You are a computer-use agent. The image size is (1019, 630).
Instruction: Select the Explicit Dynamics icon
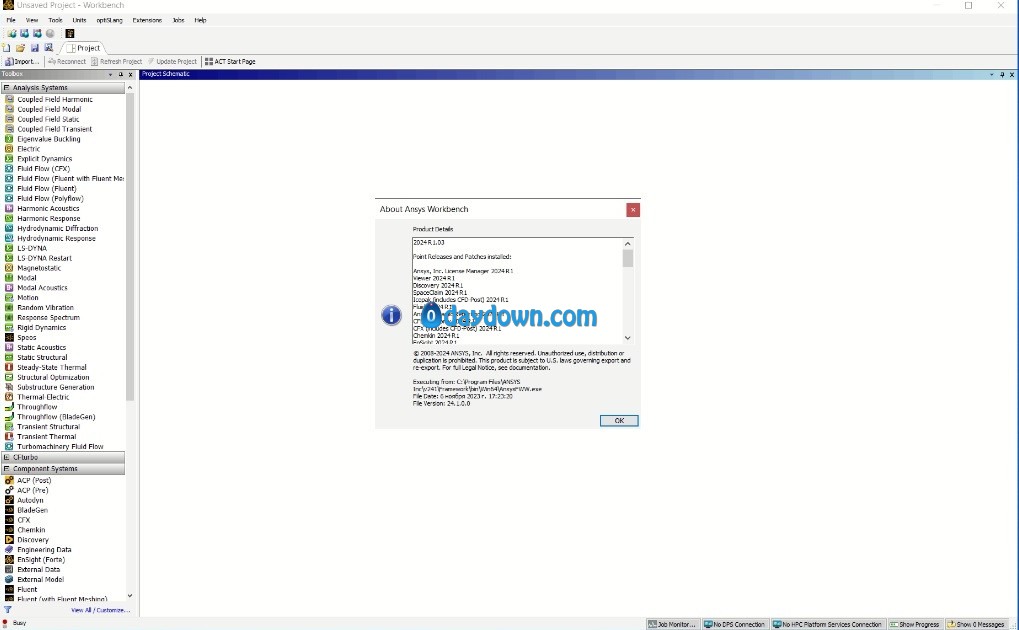(9, 159)
